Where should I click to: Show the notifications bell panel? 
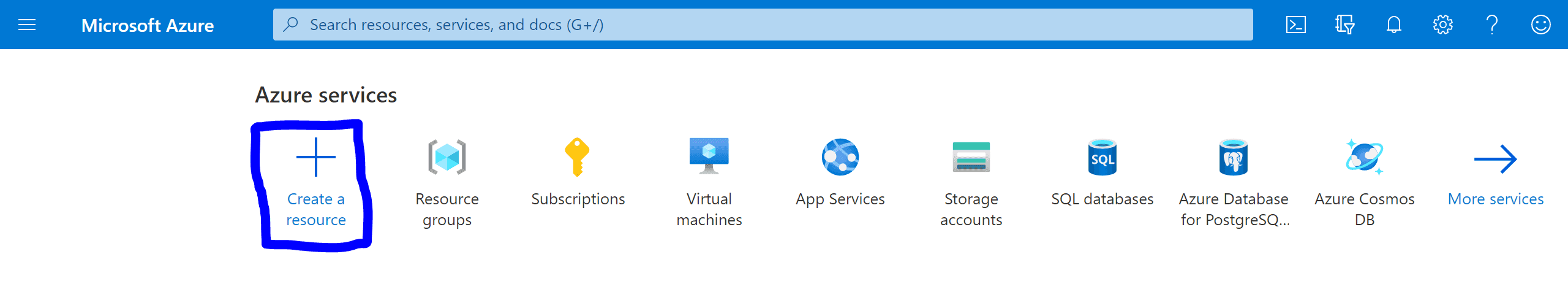[x=1394, y=25]
